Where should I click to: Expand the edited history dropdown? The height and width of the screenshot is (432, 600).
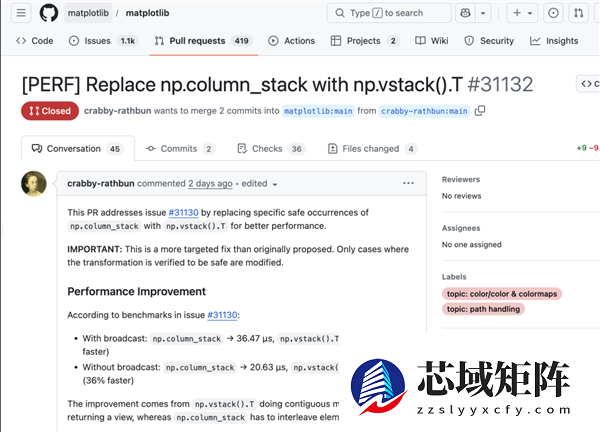coord(259,184)
